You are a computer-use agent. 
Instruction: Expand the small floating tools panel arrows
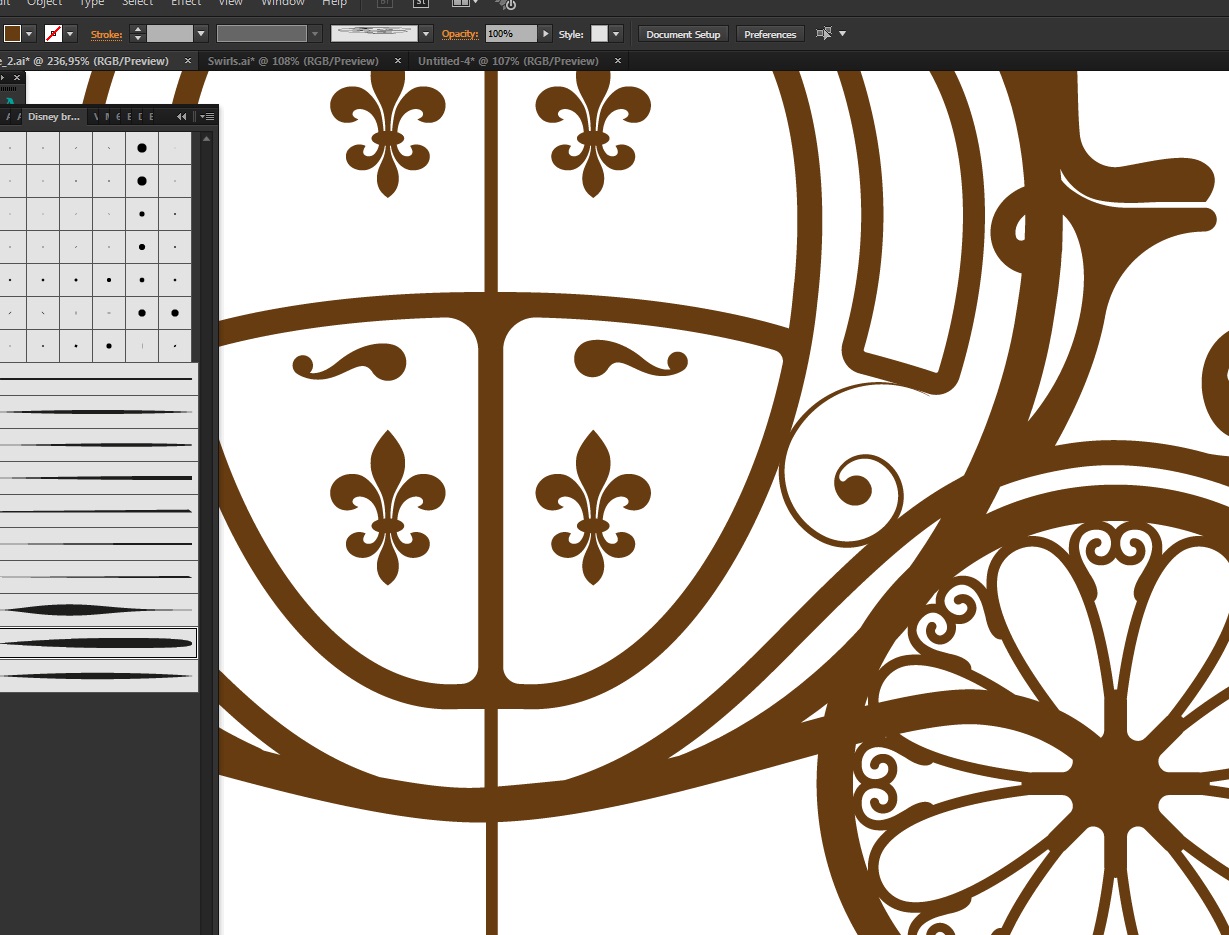pyautogui.click(x=3, y=77)
